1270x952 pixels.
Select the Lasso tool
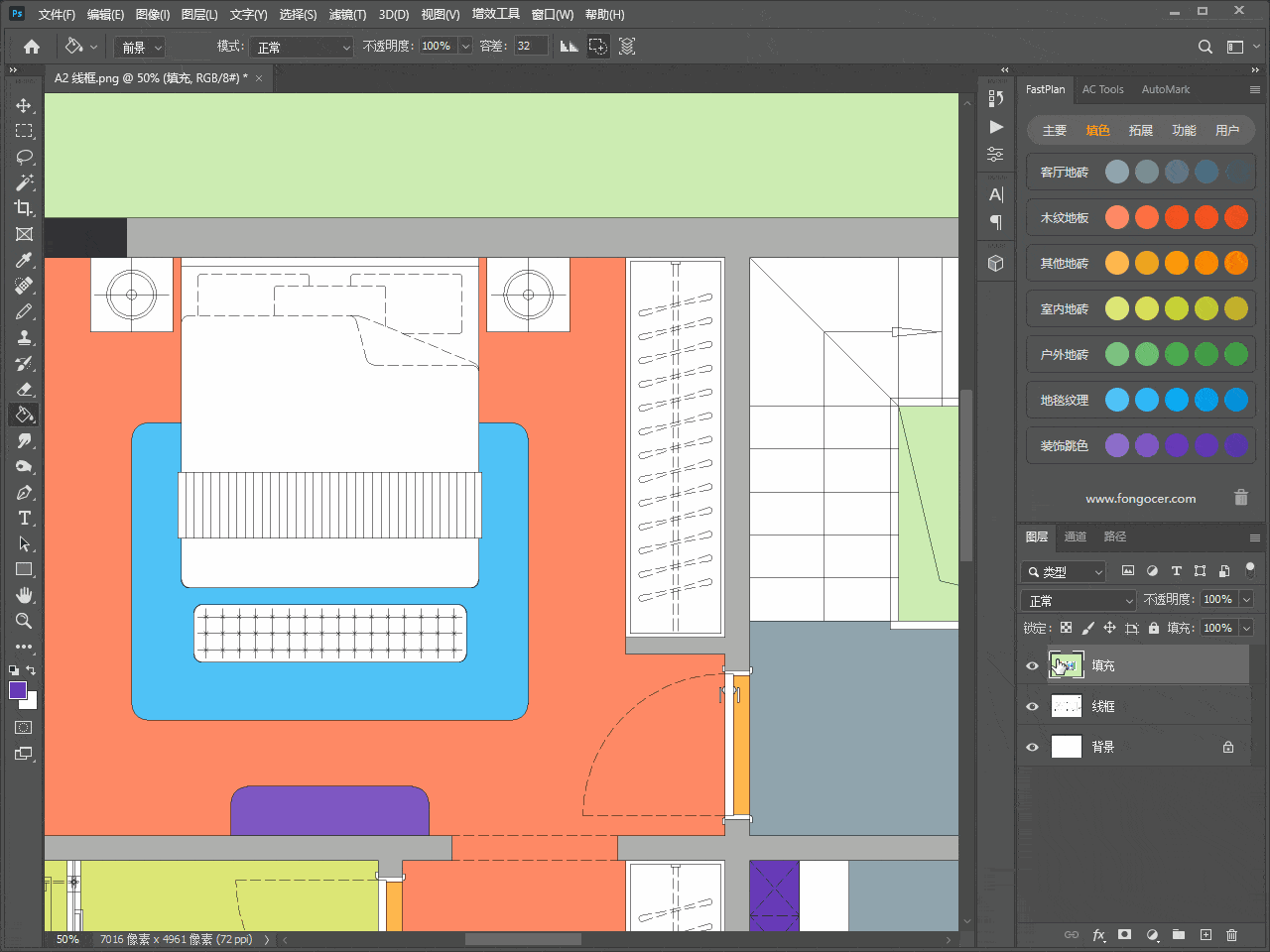24,157
